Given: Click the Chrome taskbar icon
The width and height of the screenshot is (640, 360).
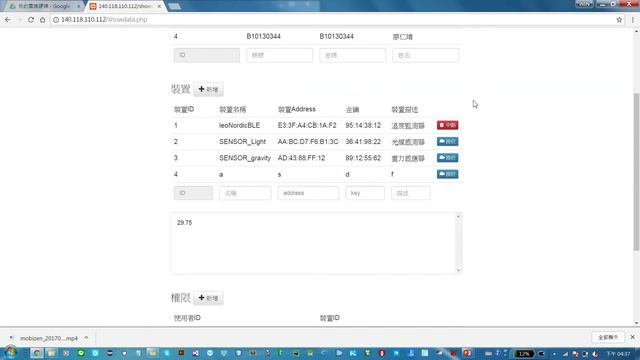Looking at the screenshot, I should 36,353.
